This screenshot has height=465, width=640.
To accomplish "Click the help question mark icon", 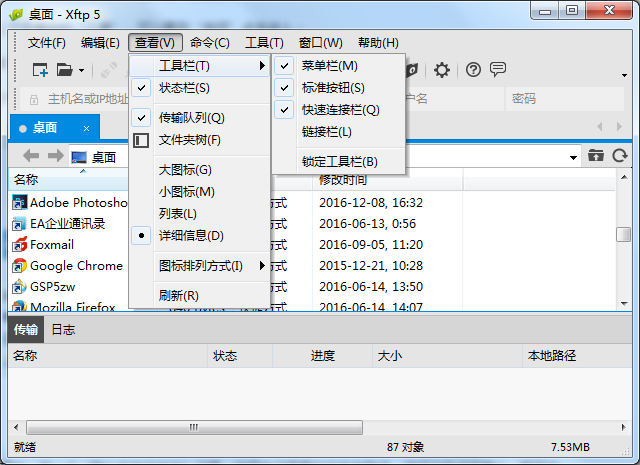I will pyautogui.click(x=473, y=70).
